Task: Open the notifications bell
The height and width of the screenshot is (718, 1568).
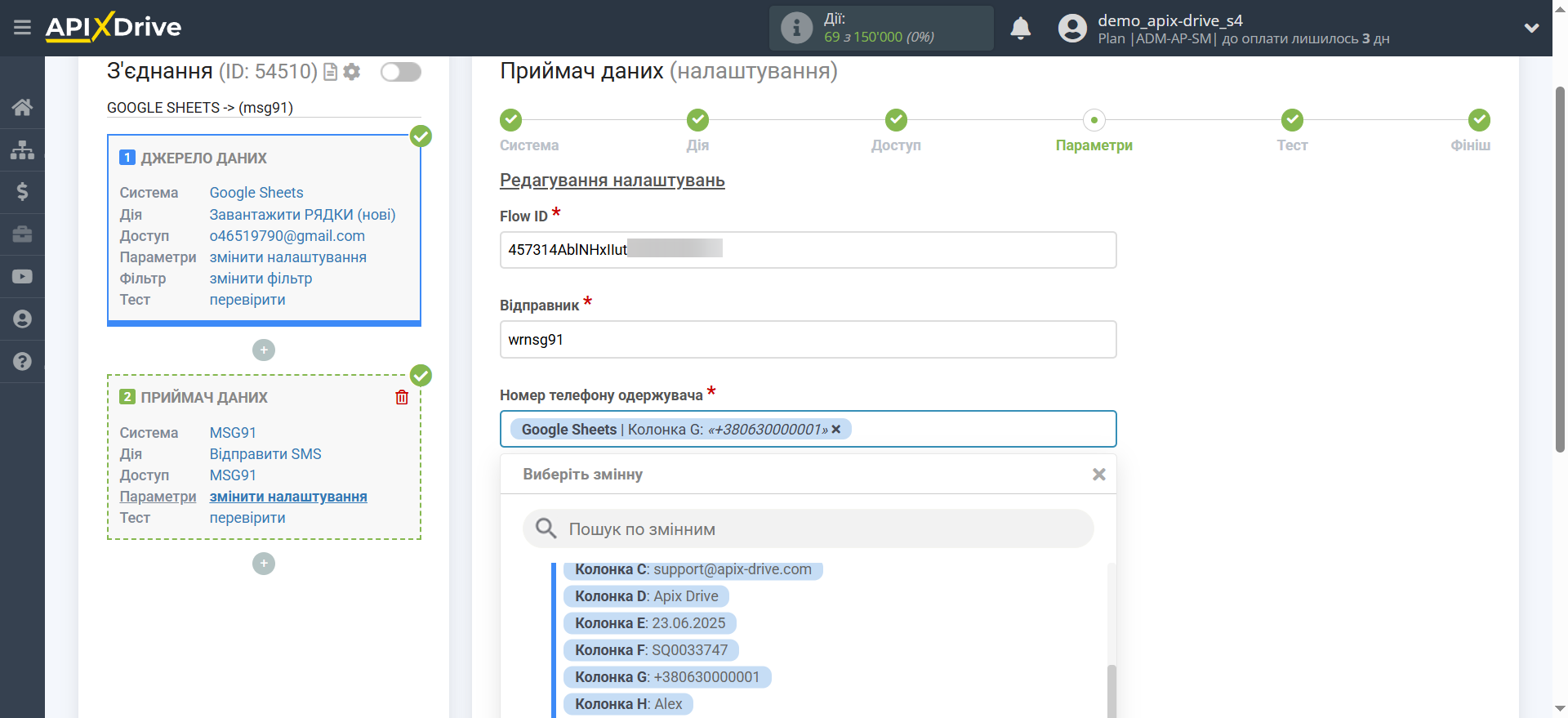Action: click(x=1020, y=28)
